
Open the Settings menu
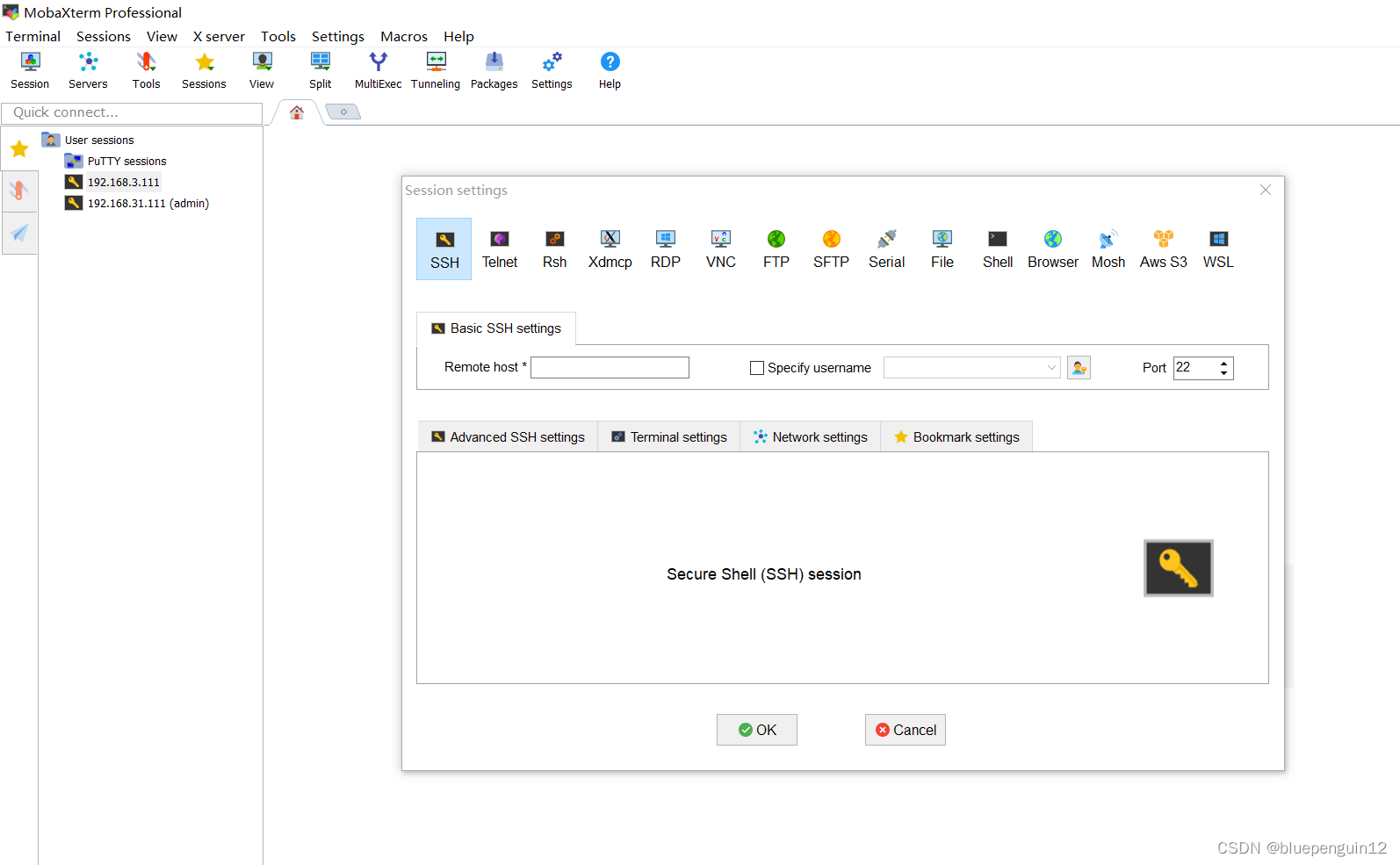coord(338,36)
